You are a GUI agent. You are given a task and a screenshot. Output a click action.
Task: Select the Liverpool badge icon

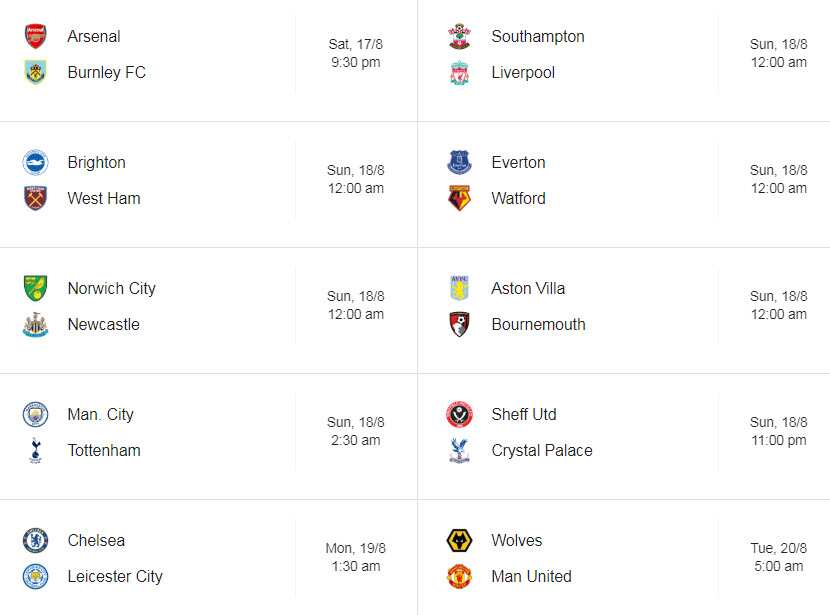click(x=458, y=72)
